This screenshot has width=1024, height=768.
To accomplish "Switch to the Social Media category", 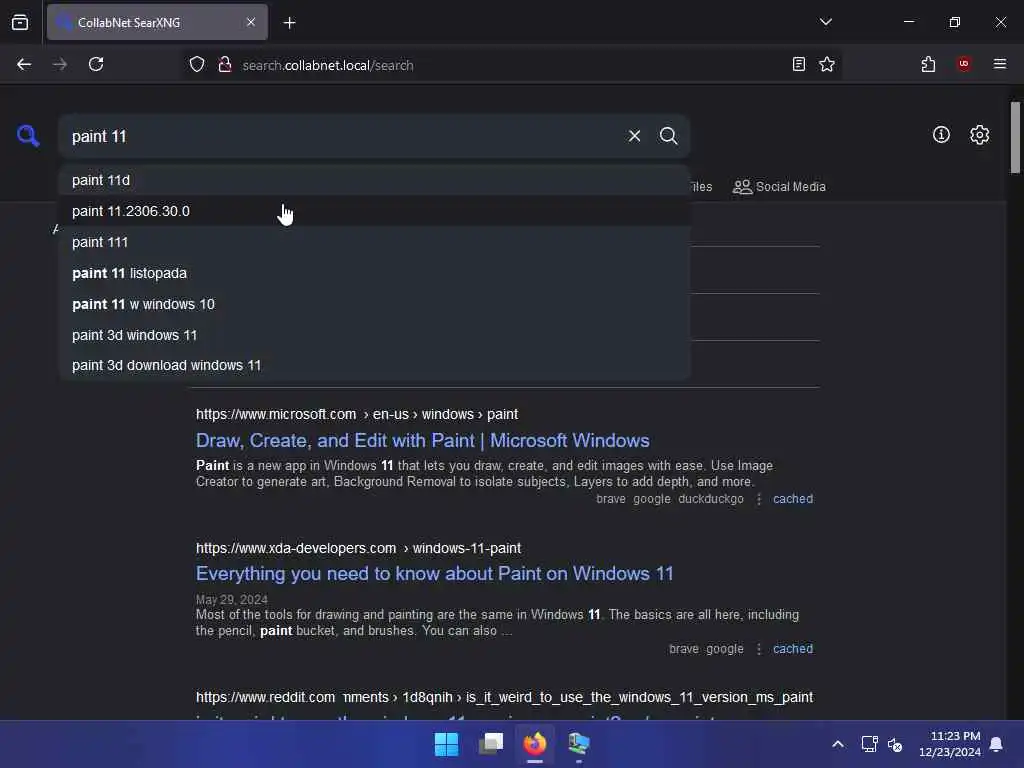I will [x=779, y=187].
